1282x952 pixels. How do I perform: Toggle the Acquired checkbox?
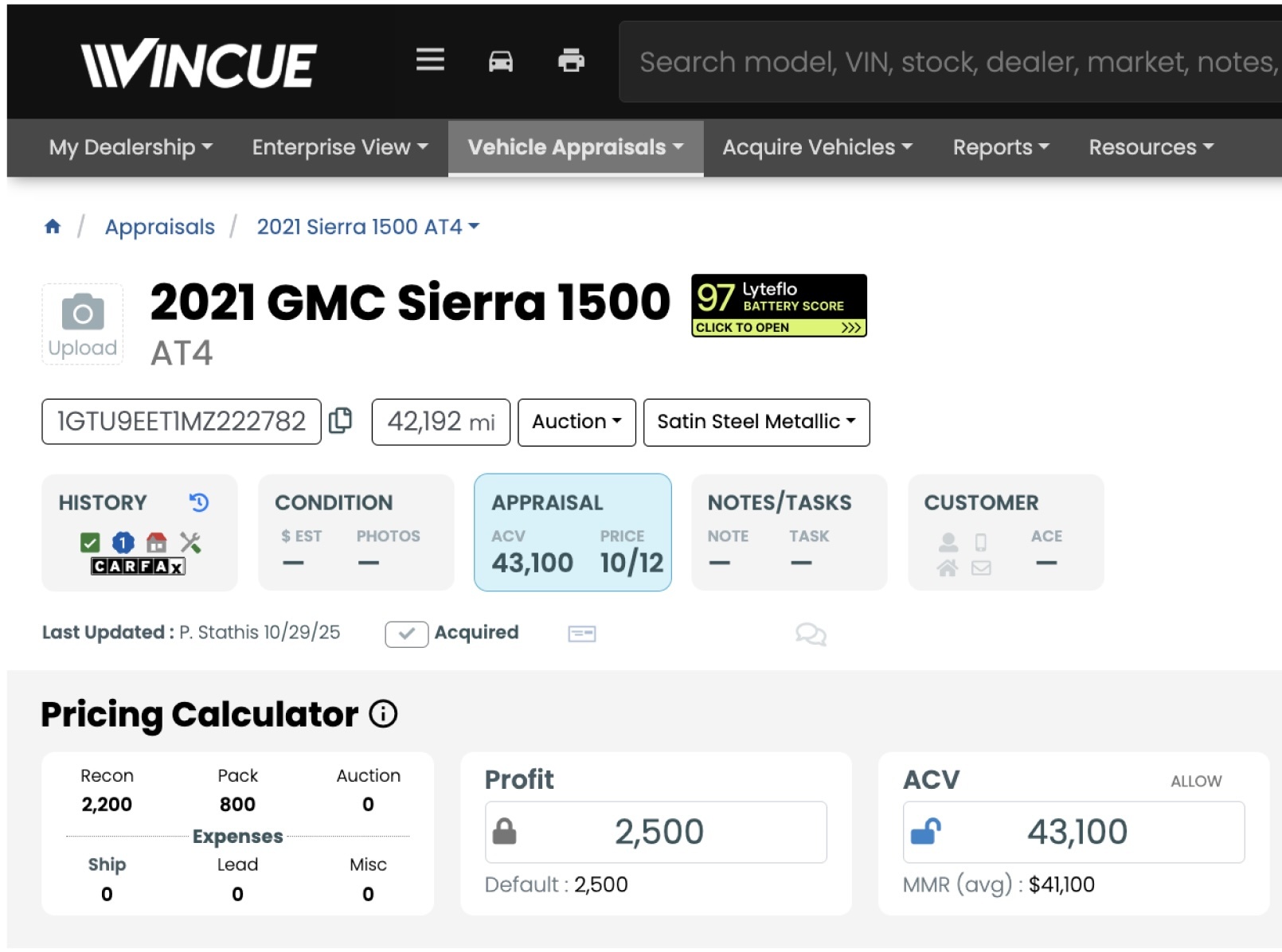(x=406, y=634)
